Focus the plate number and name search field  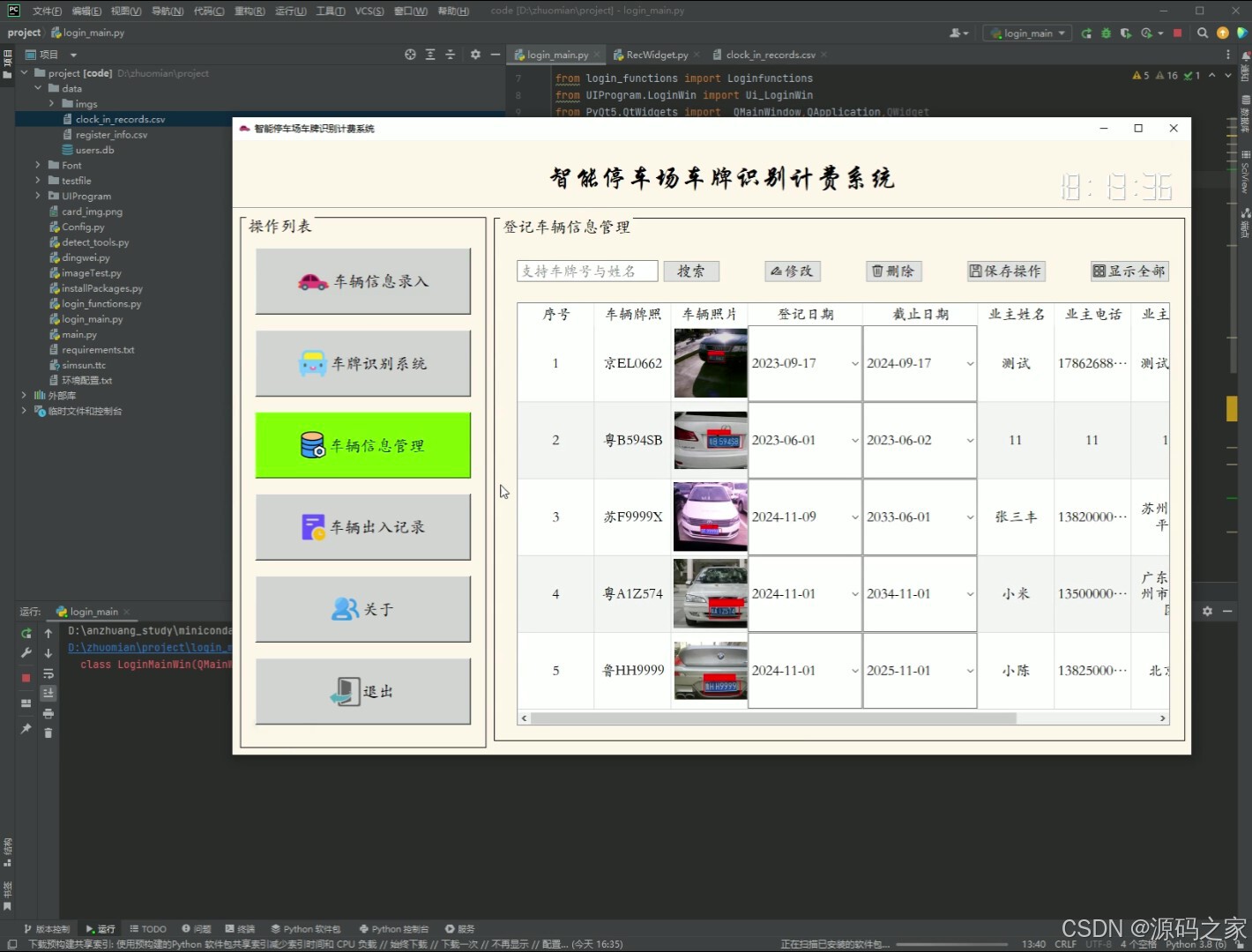pyautogui.click(x=587, y=271)
